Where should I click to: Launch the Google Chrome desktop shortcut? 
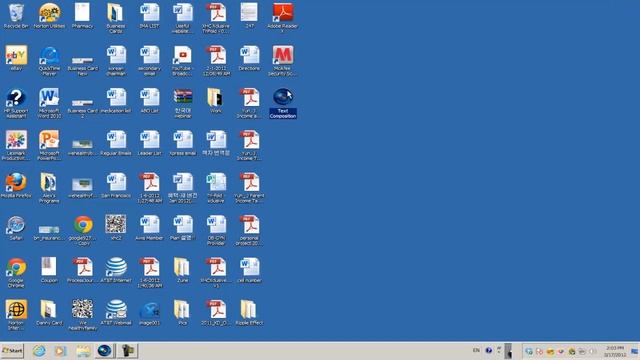[x=16, y=273]
